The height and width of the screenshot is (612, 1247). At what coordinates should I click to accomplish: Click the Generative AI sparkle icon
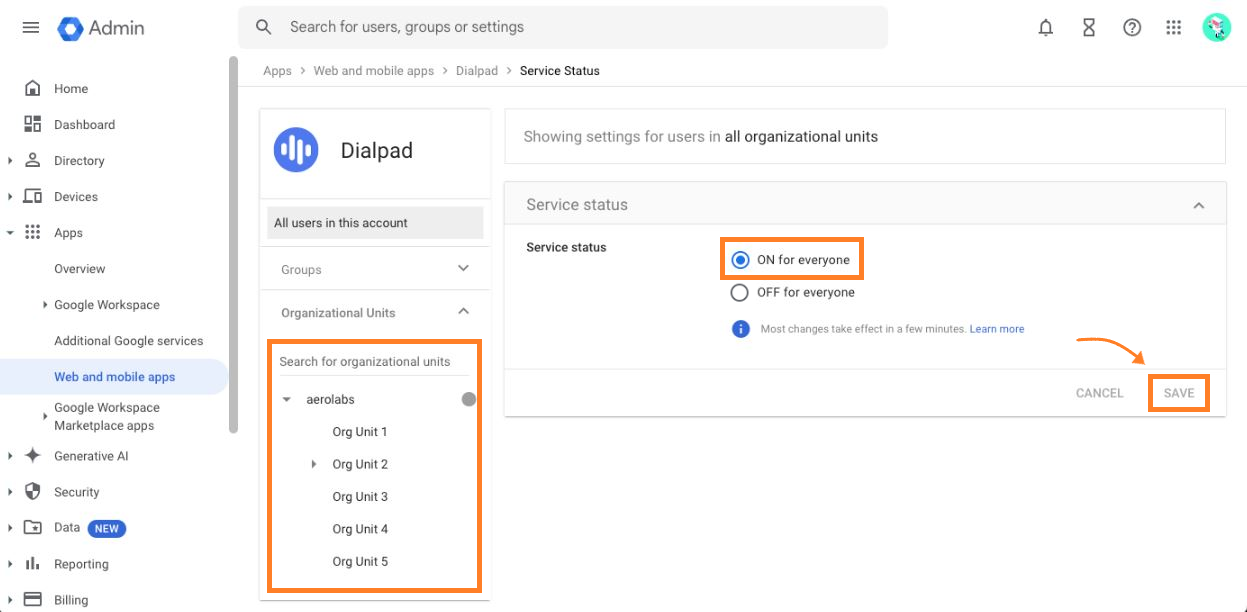(33, 456)
